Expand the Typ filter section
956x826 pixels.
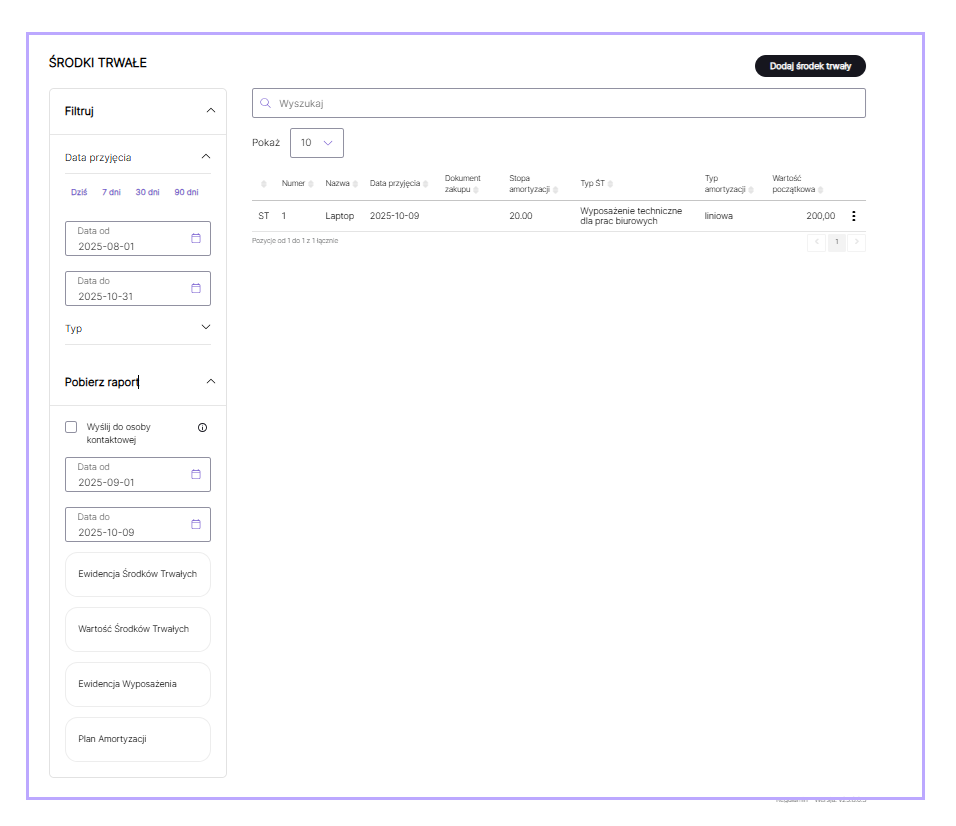pyautogui.click(x=138, y=328)
